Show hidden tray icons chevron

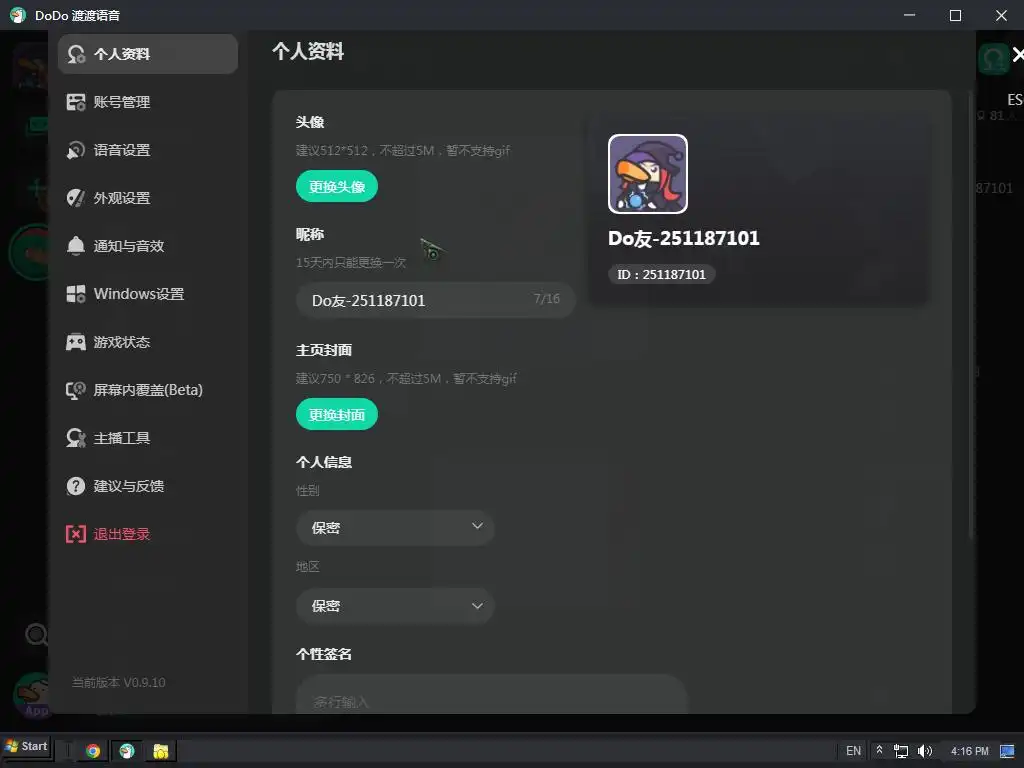(879, 750)
